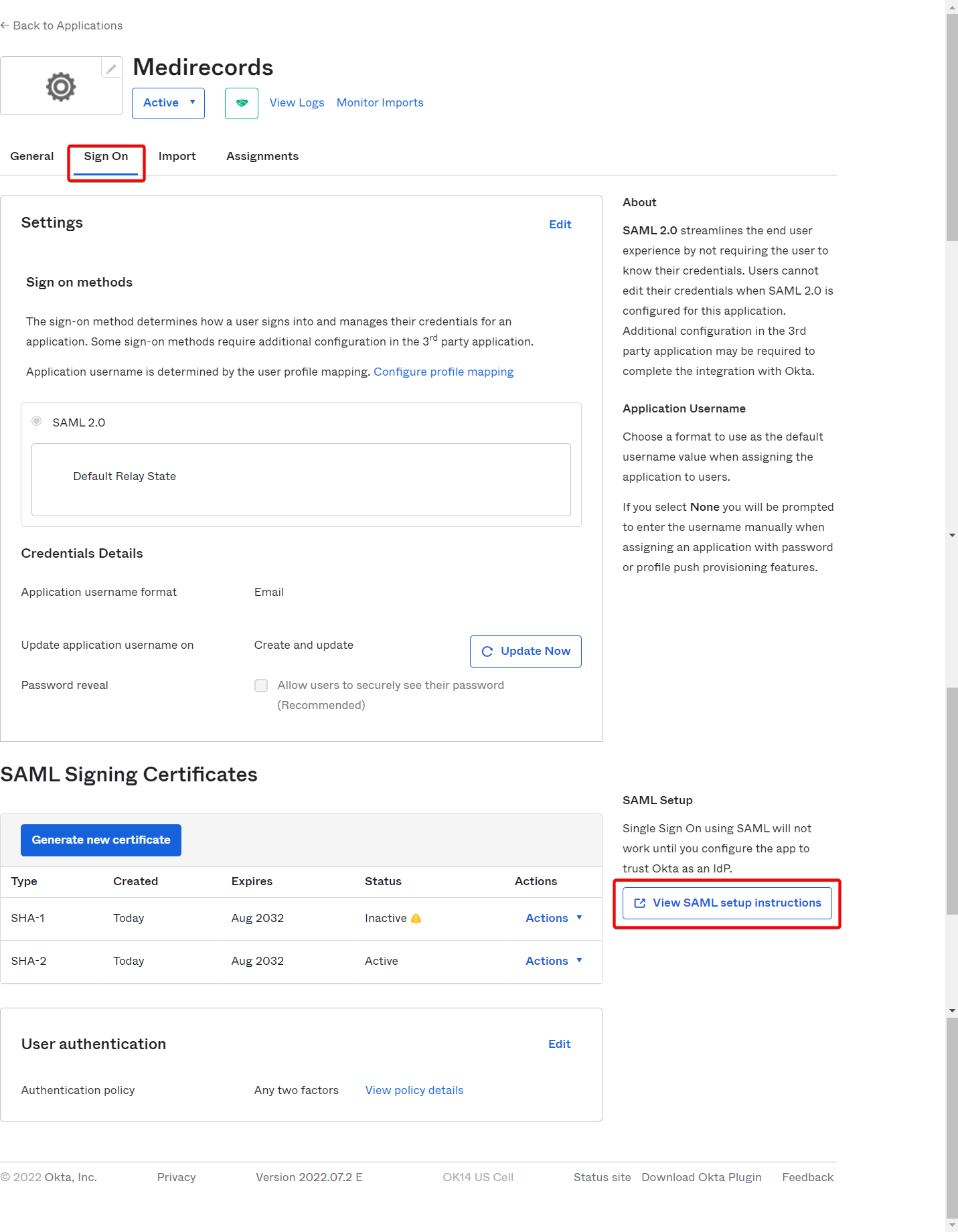This screenshot has width=958, height=1232.
Task: Click the green handshake icon button
Action: (242, 103)
